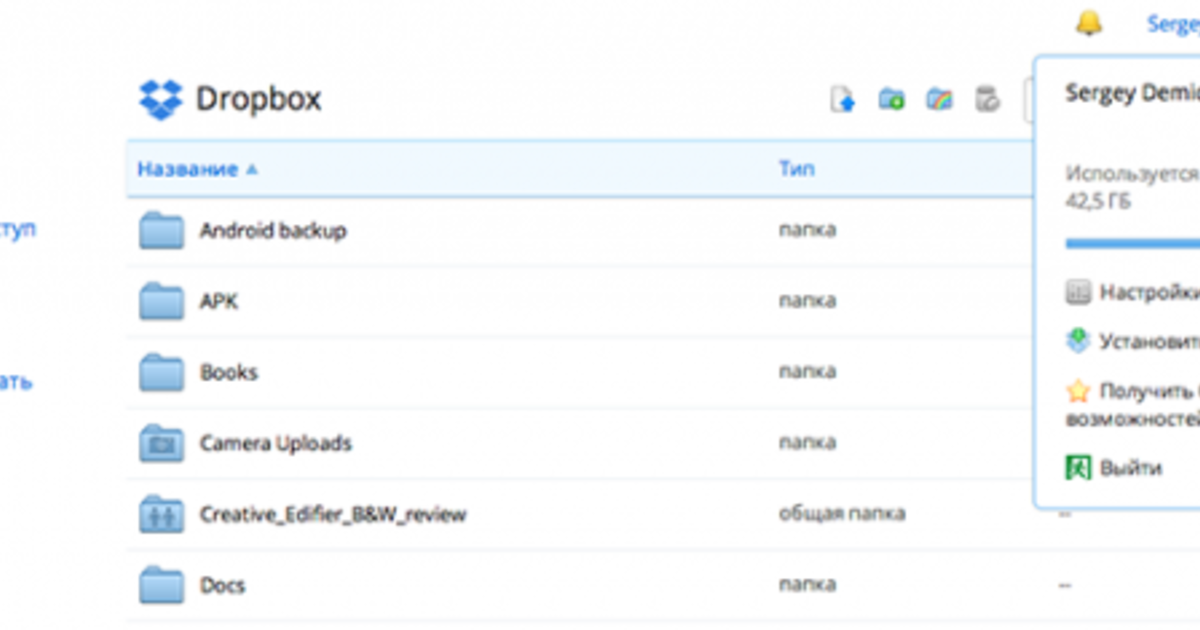Open the APK folder

click(219, 301)
